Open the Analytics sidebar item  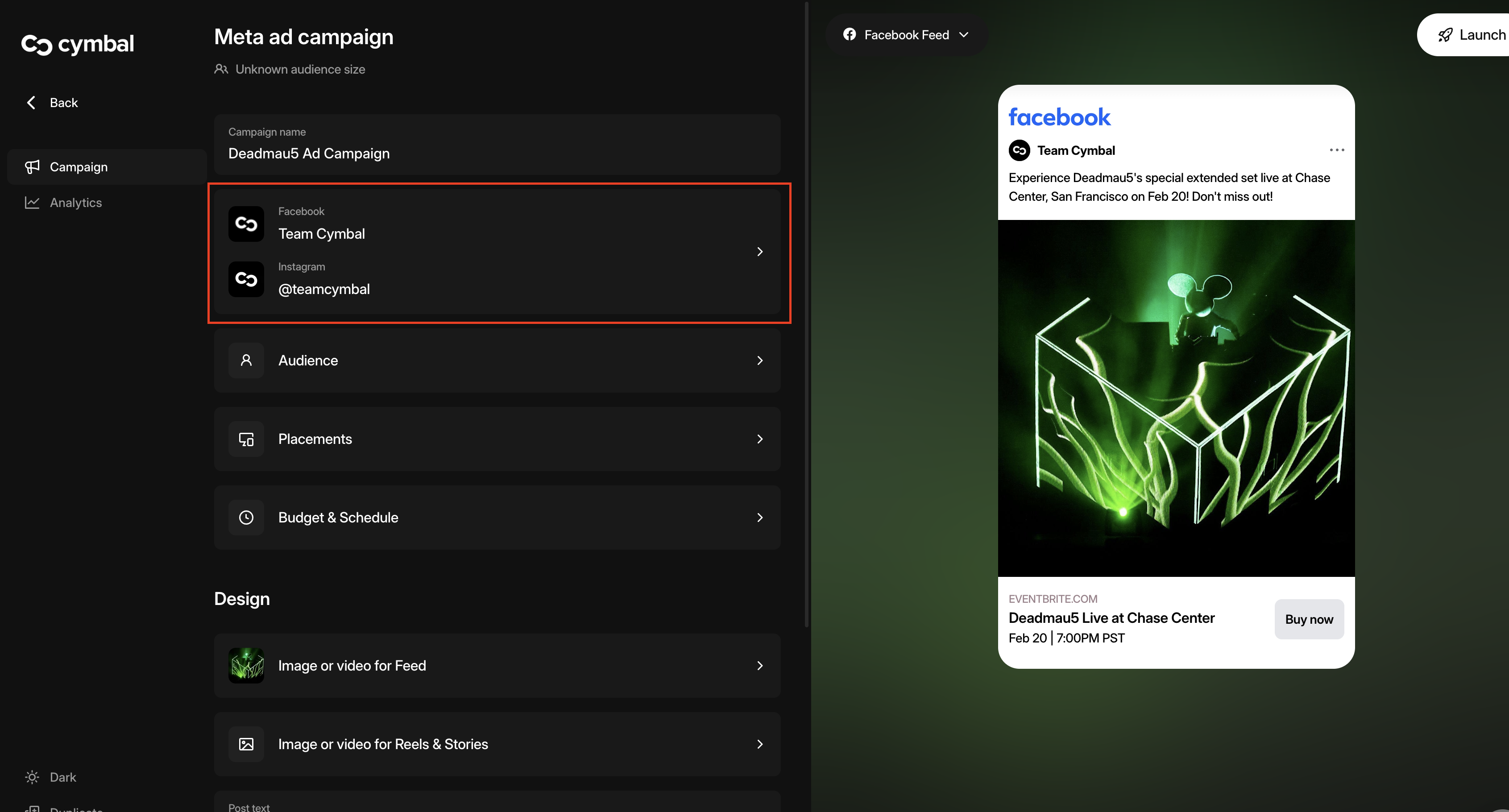pos(75,203)
